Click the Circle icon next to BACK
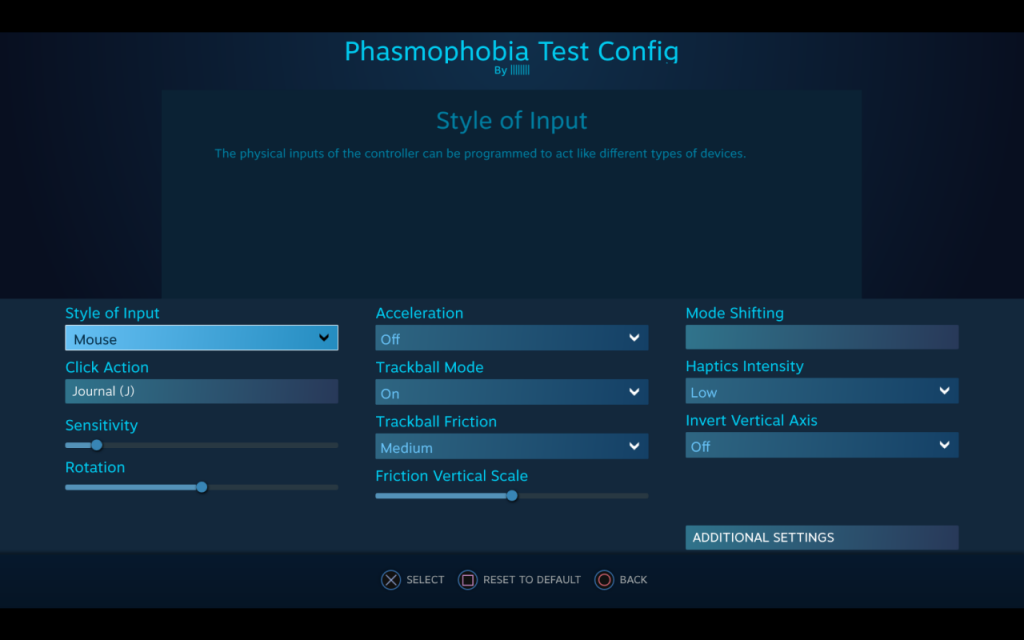 pos(604,580)
